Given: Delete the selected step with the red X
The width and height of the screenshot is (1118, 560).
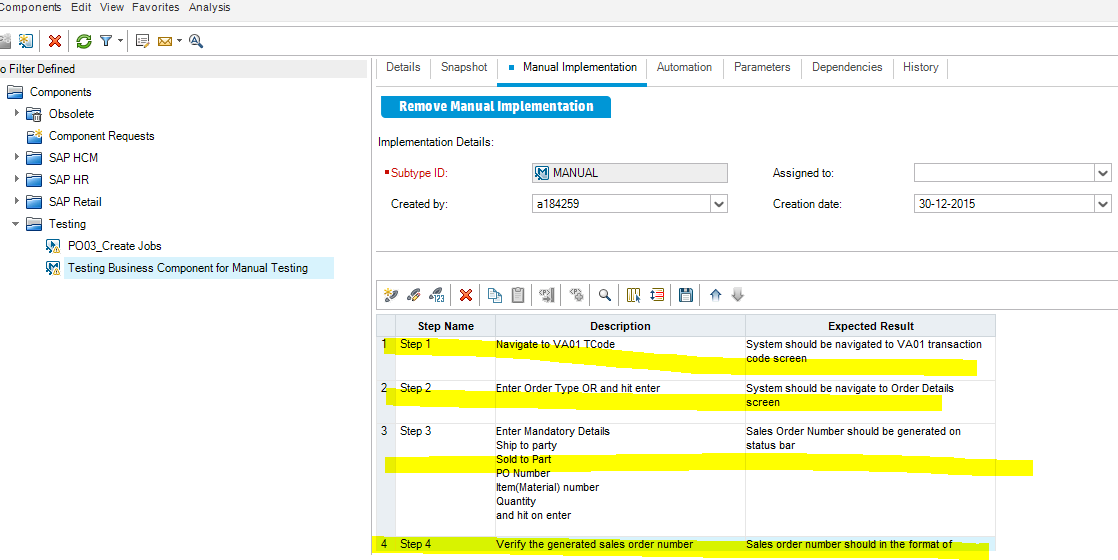Looking at the screenshot, I should click(x=466, y=295).
